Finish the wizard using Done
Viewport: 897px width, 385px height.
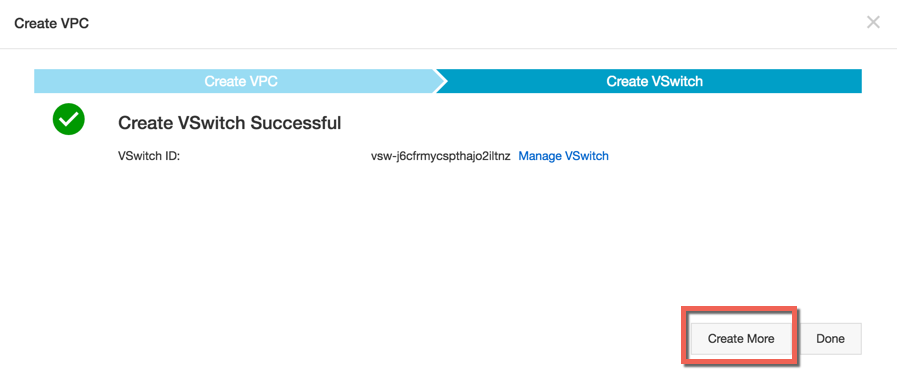[830, 339]
